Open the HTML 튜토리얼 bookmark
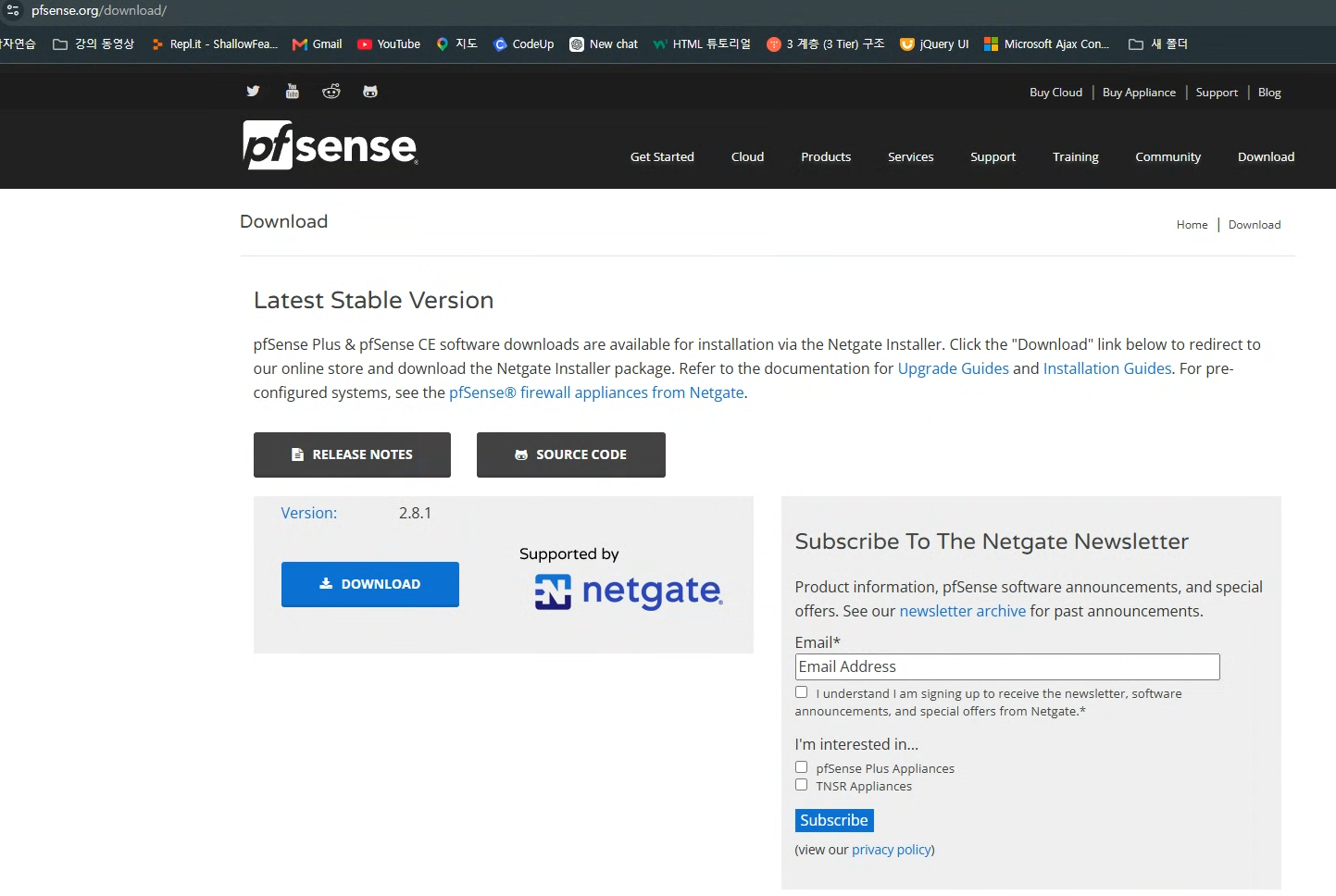 tap(702, 44)
